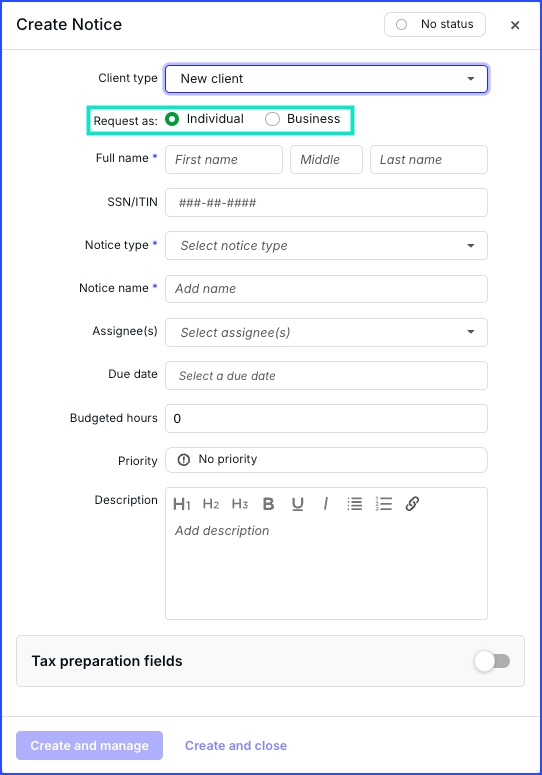
Task: Click the First name input field
Action: [224, 160]
